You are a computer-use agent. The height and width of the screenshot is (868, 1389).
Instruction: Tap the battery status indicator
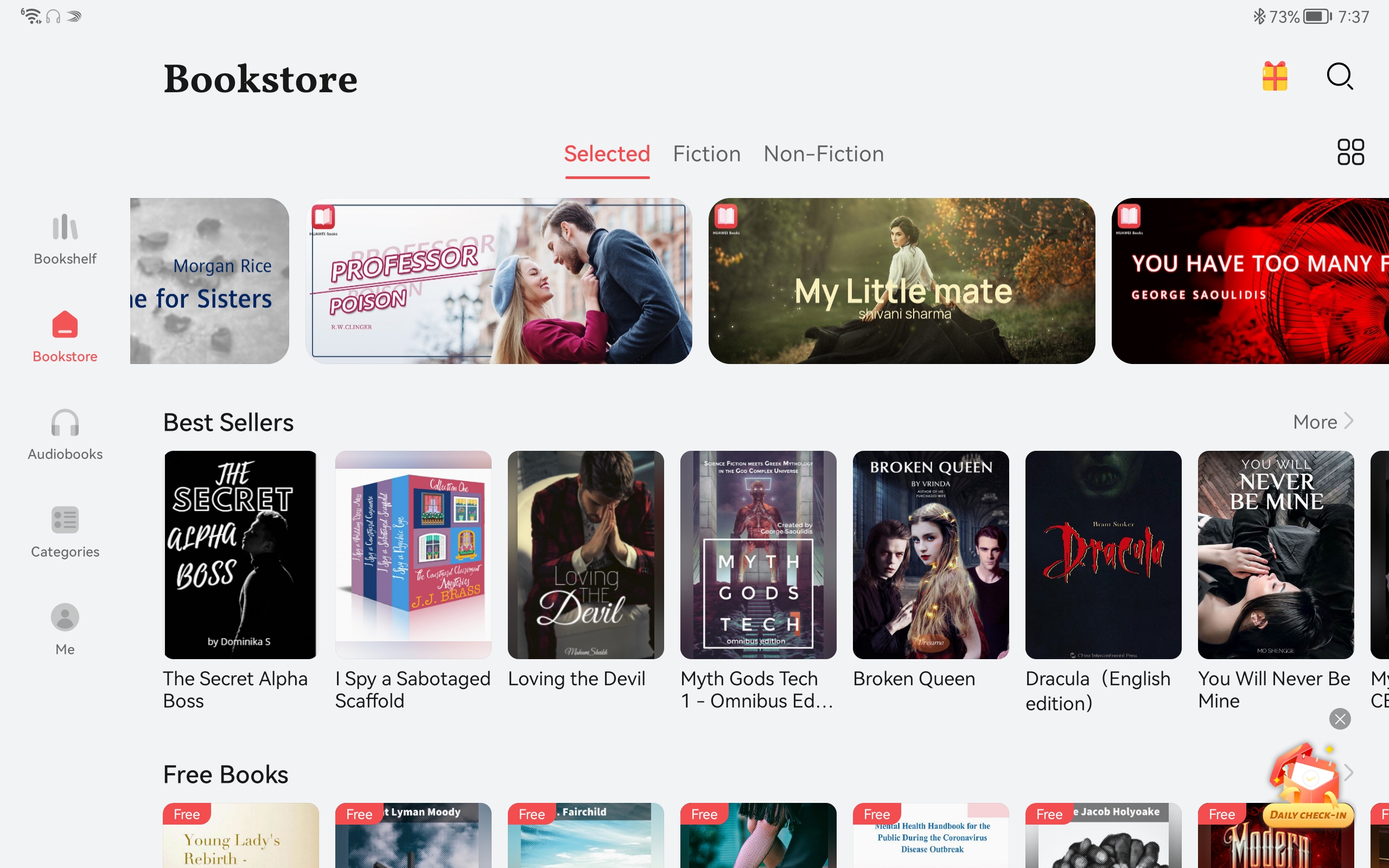coord(1317,16)
